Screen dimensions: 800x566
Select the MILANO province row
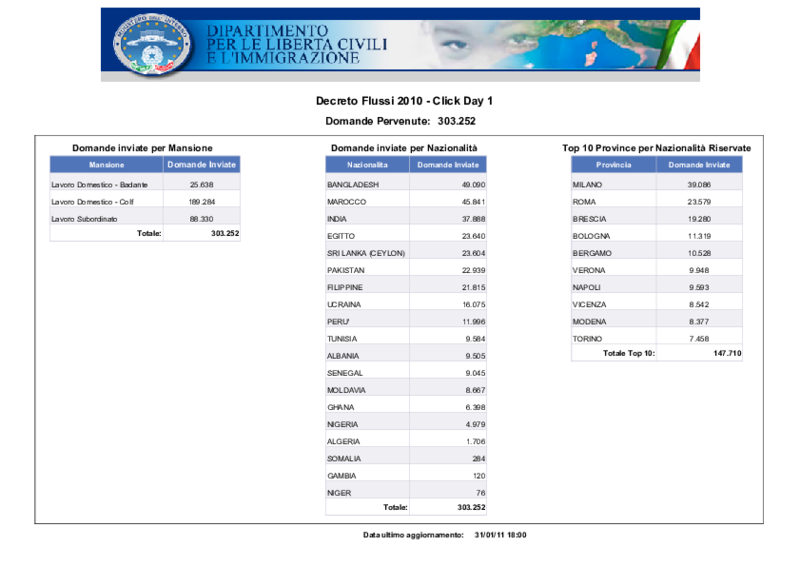tap(657, 184)
